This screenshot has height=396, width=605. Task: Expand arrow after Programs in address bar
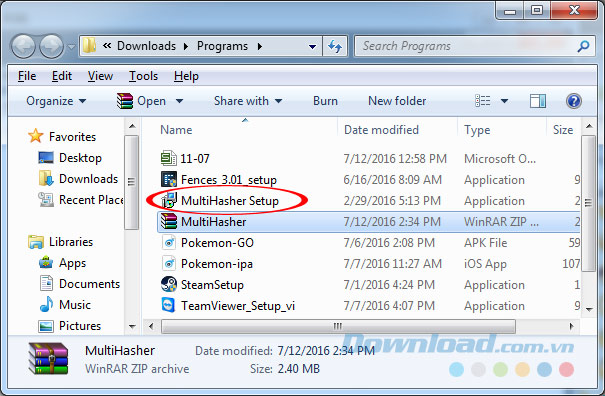[x=260, y=46]
